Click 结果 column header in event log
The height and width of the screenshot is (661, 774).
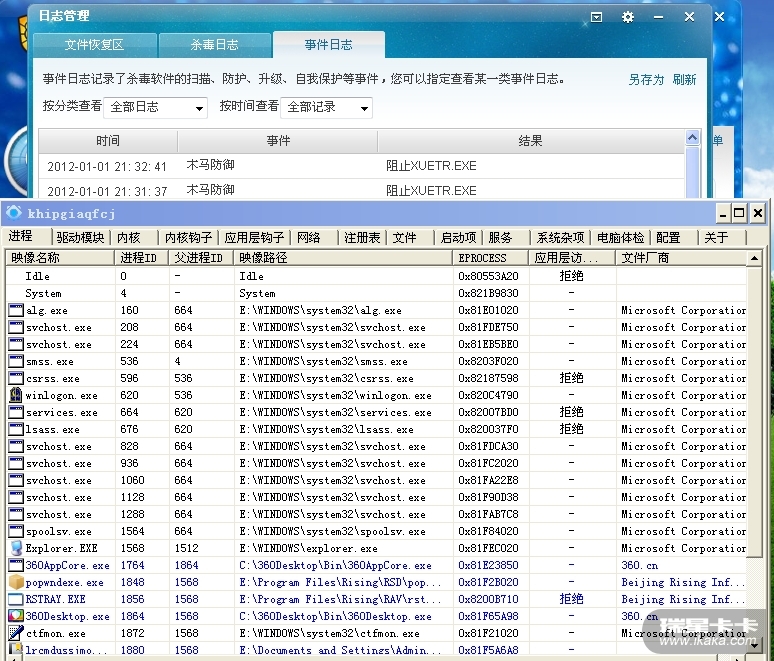tap(531, 141)
